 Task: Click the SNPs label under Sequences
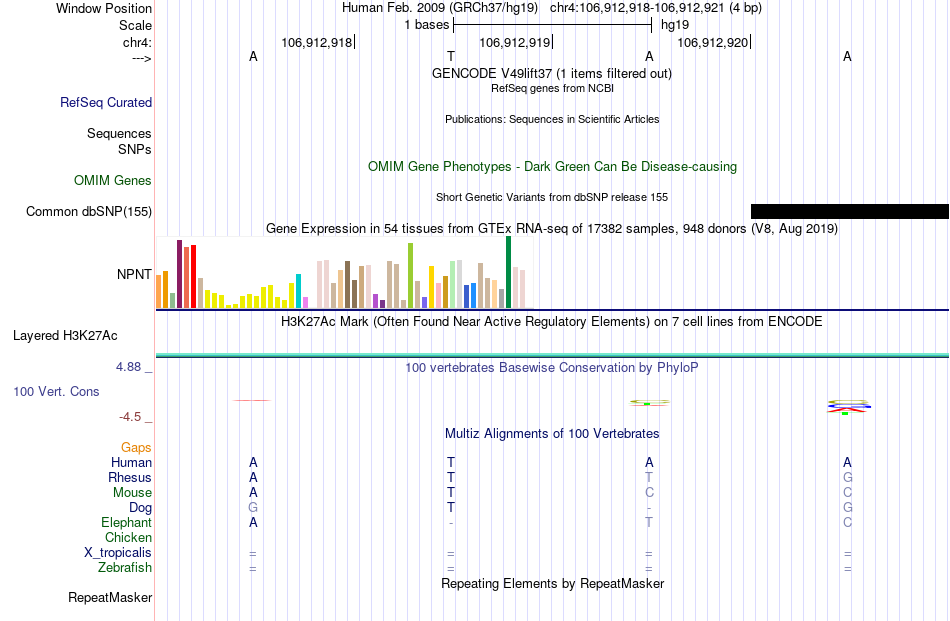coord(135,149)
